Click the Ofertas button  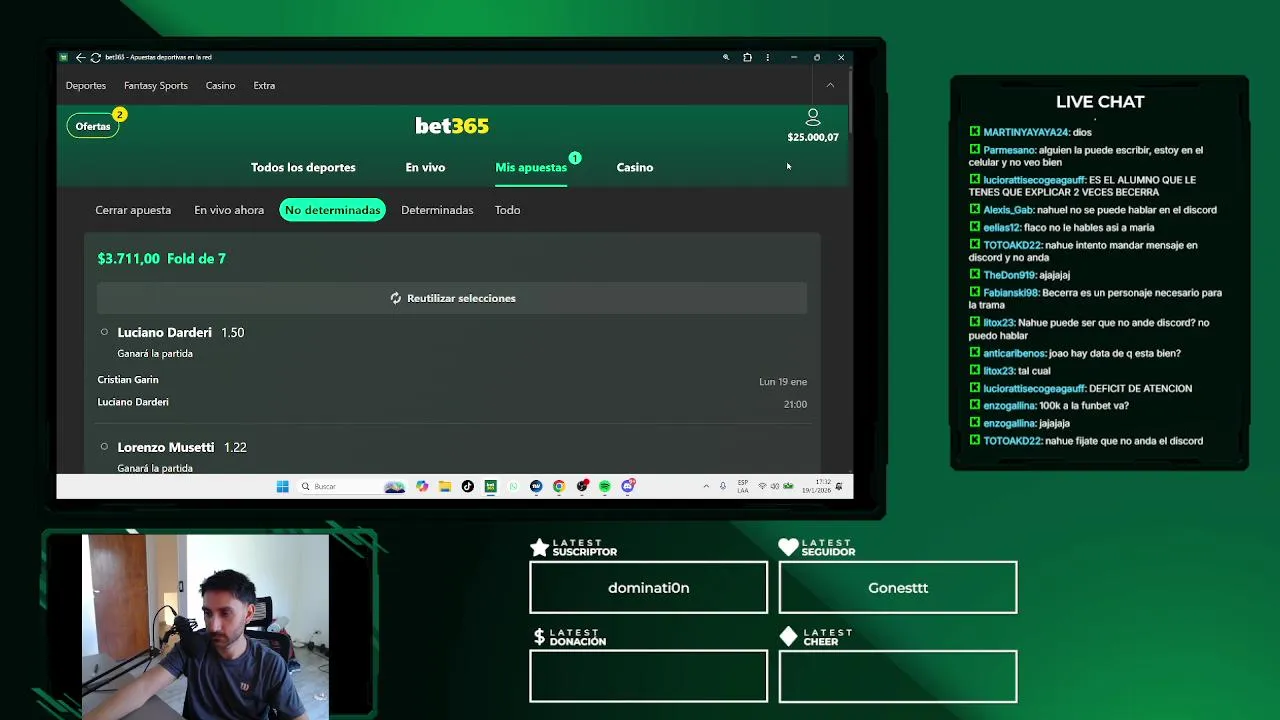coord(93,126)
